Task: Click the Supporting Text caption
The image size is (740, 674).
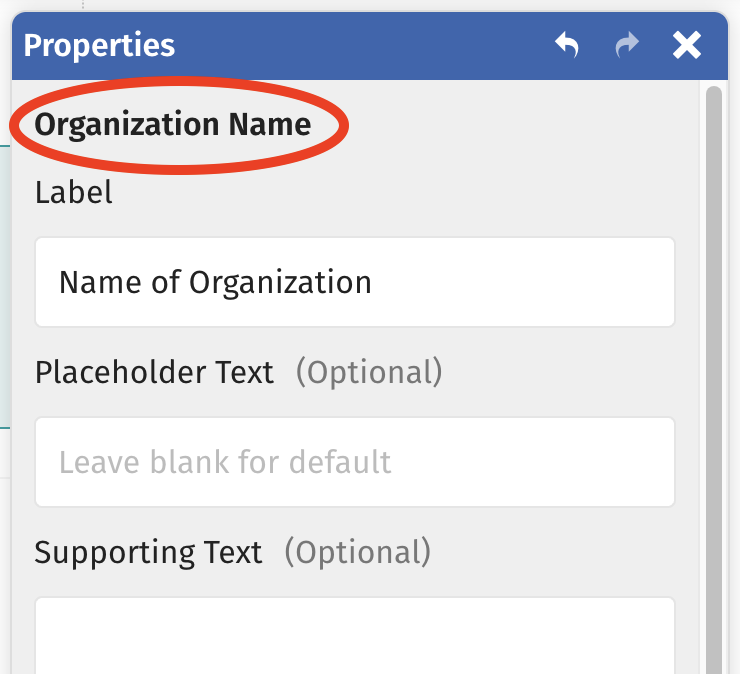Action: [x=148, y=552]
